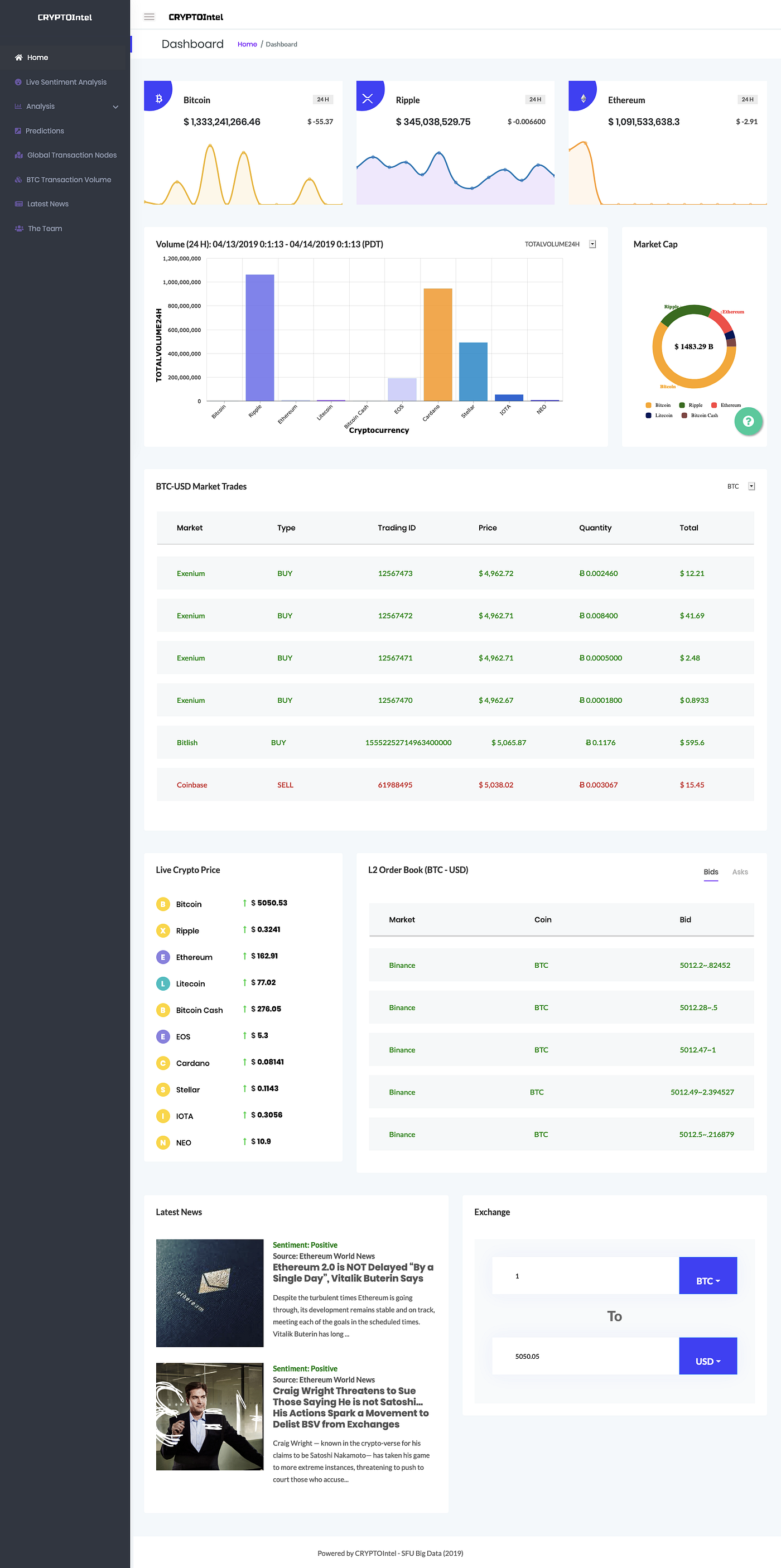Click the Stellar blue bar in volume chart
The width and height of the screenshot is (781, 1568).
click(473, 372)
